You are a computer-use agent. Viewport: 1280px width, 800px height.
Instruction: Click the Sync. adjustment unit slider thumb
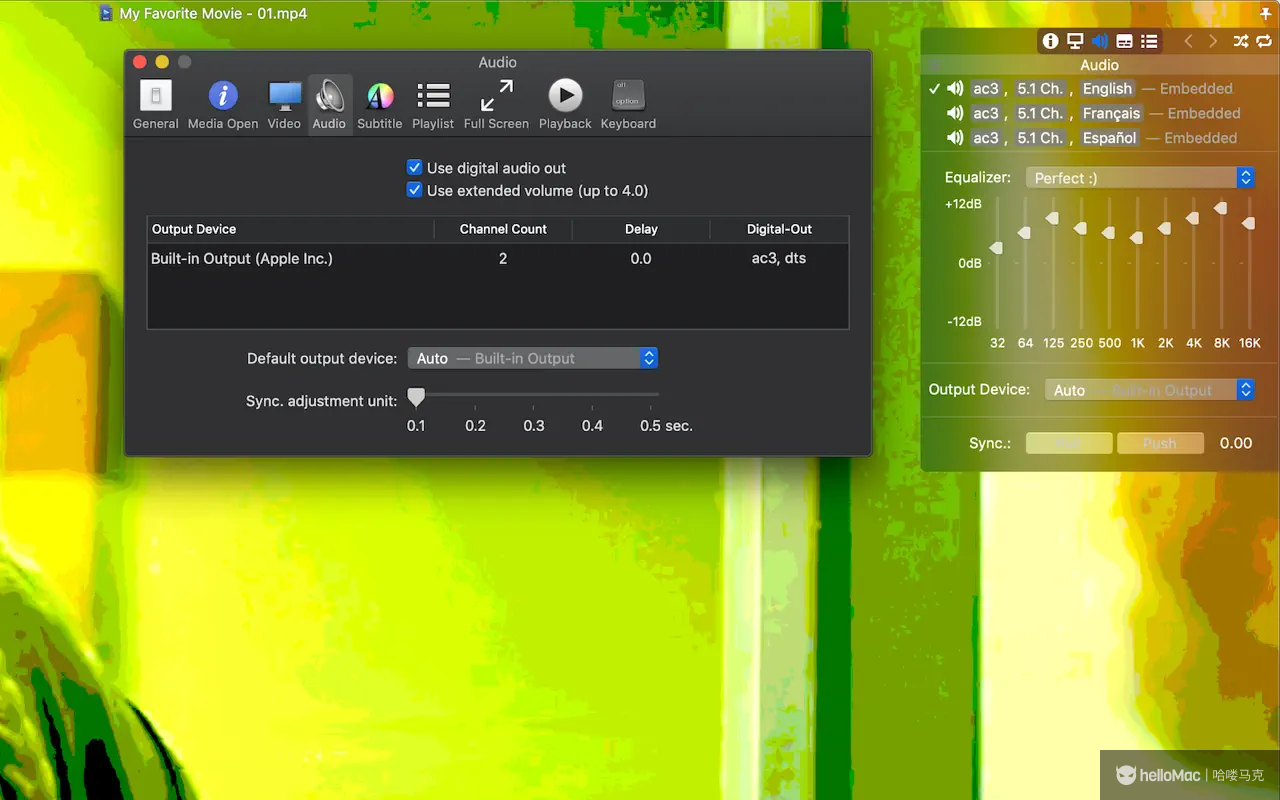click(416, 397)
